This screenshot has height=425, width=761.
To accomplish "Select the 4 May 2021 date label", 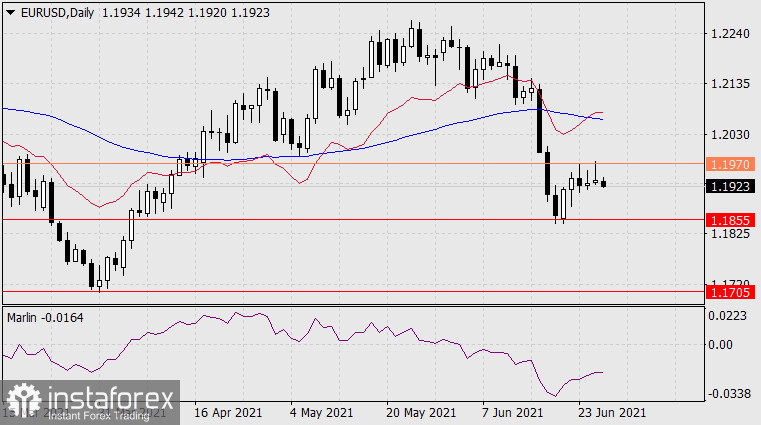I will [x=320, y=412].
